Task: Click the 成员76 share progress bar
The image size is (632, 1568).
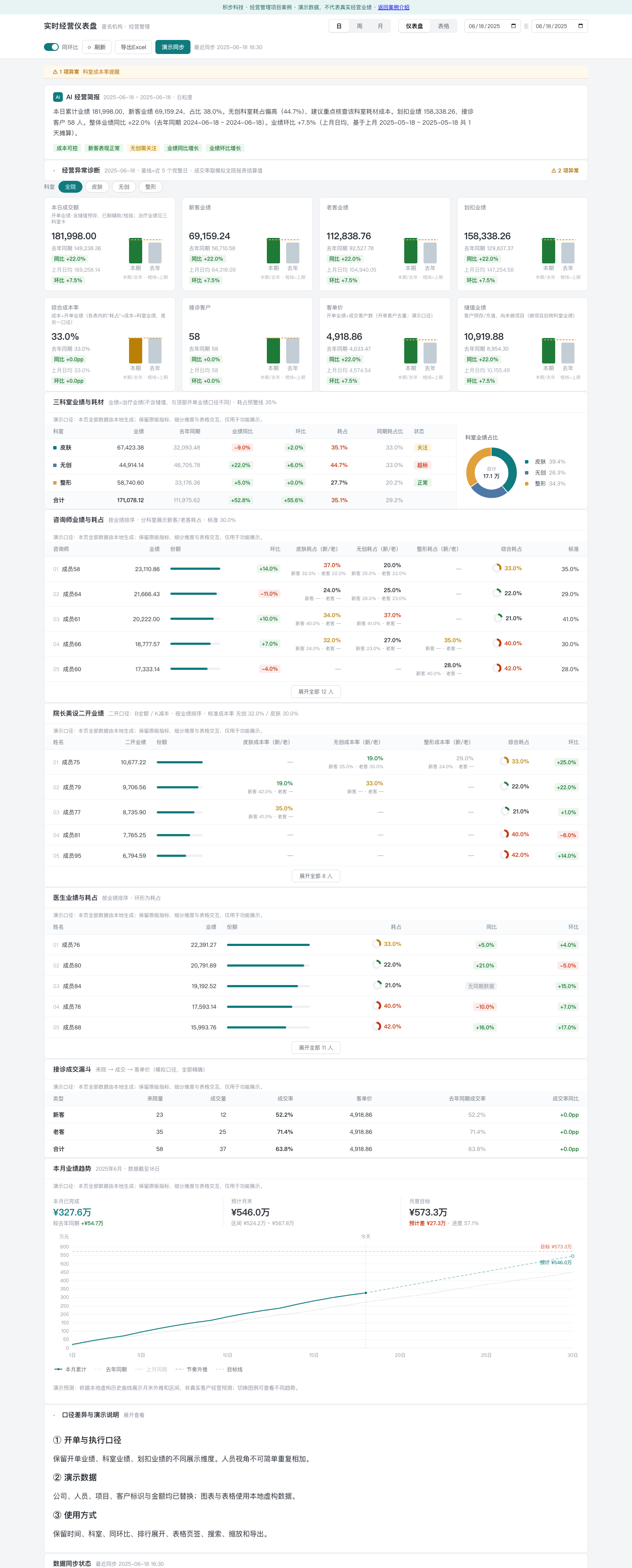Action: (269, 945)
